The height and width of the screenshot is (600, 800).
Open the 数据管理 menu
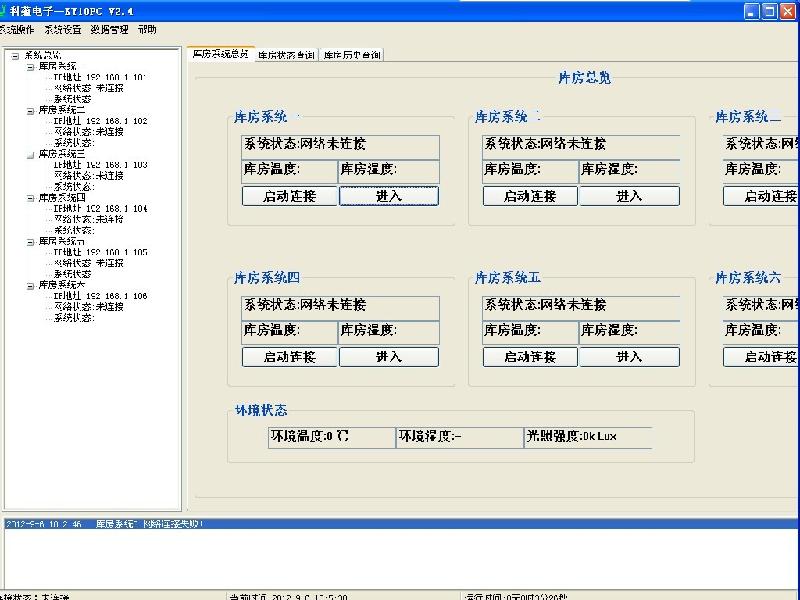tap(109, 30)
